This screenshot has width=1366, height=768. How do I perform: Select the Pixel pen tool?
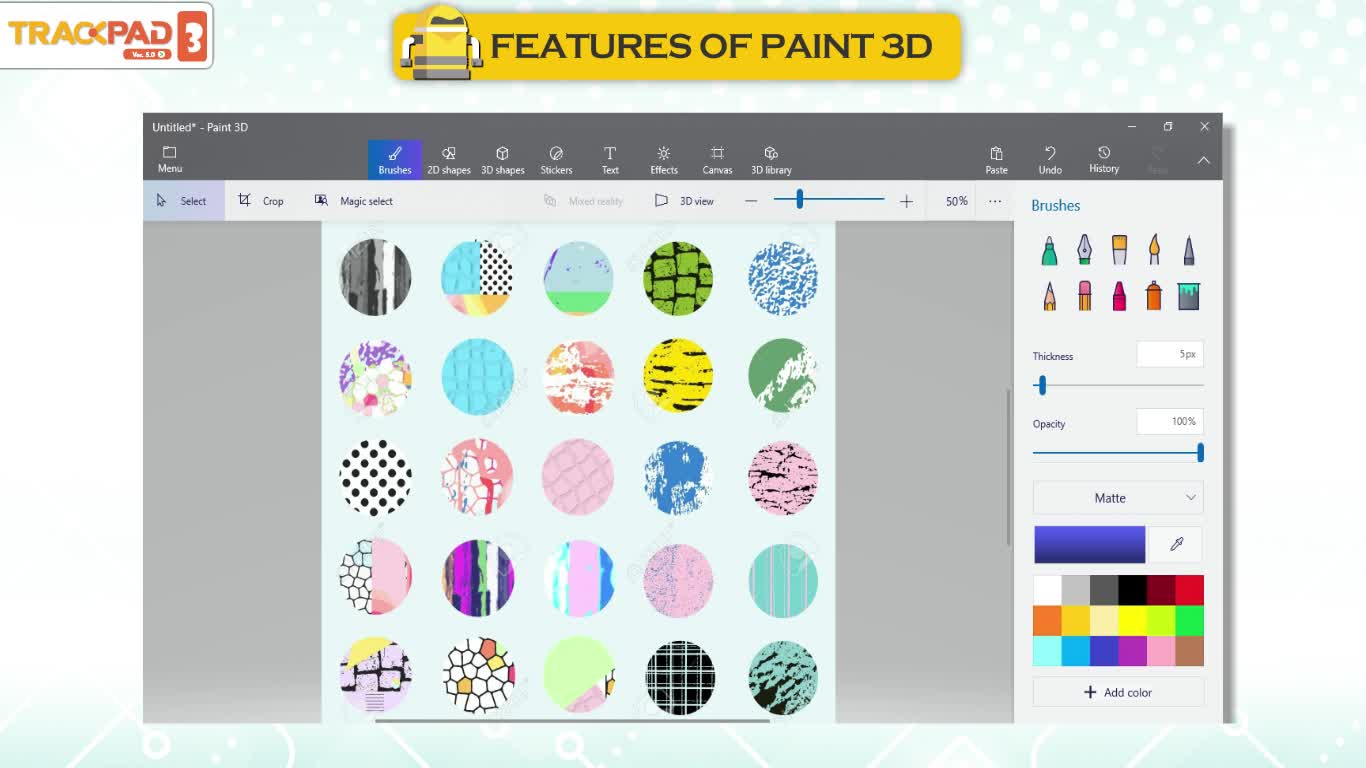(x=1189, y=250)
